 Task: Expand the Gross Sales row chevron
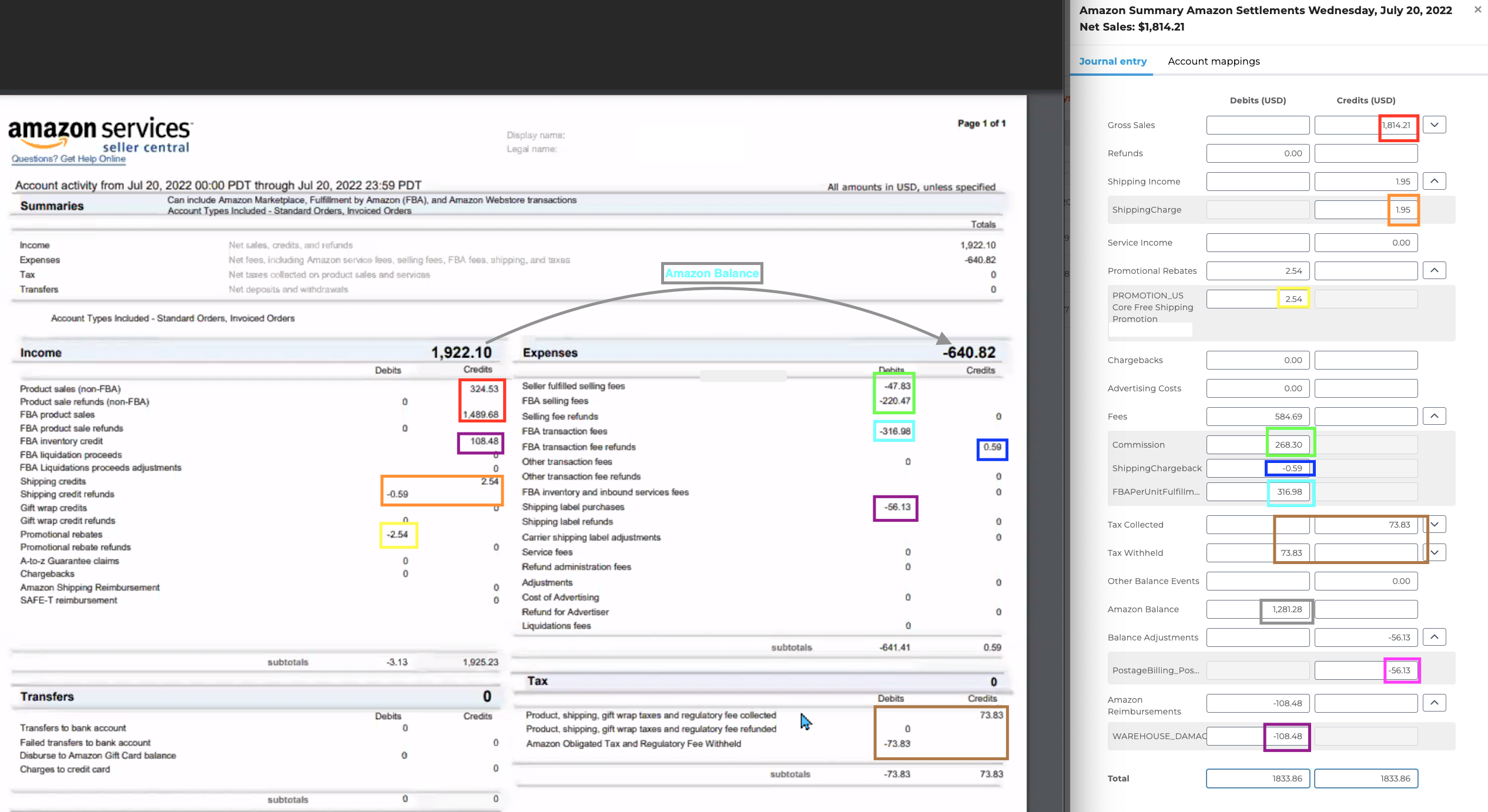click(x=1434, y=125)
